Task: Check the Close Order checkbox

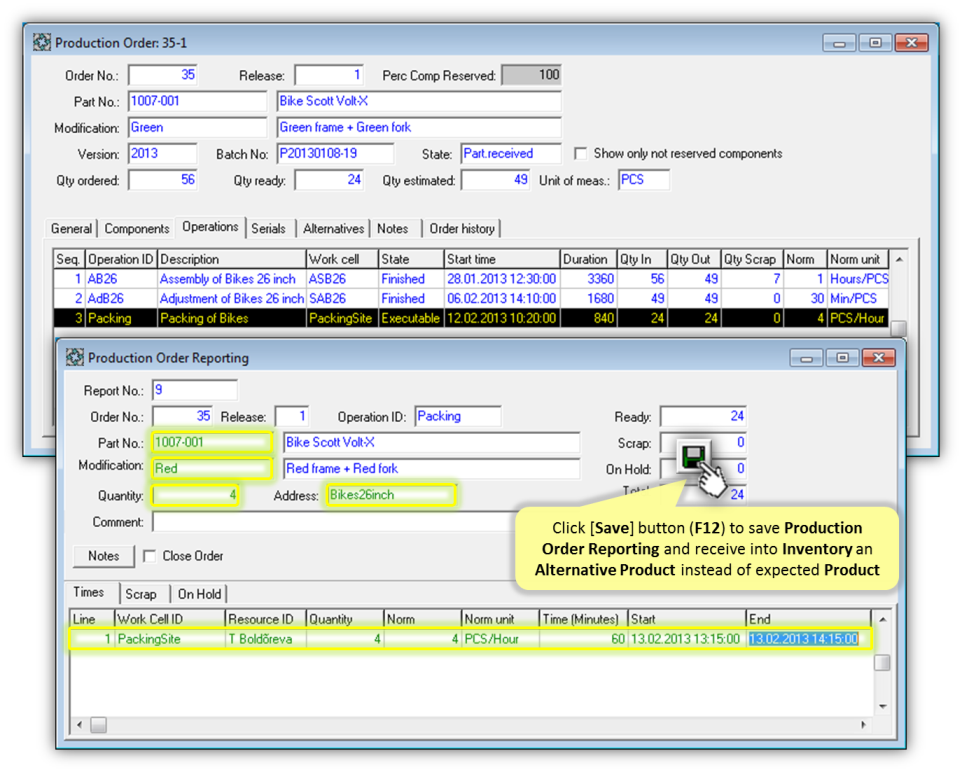Action: (148, 556)
